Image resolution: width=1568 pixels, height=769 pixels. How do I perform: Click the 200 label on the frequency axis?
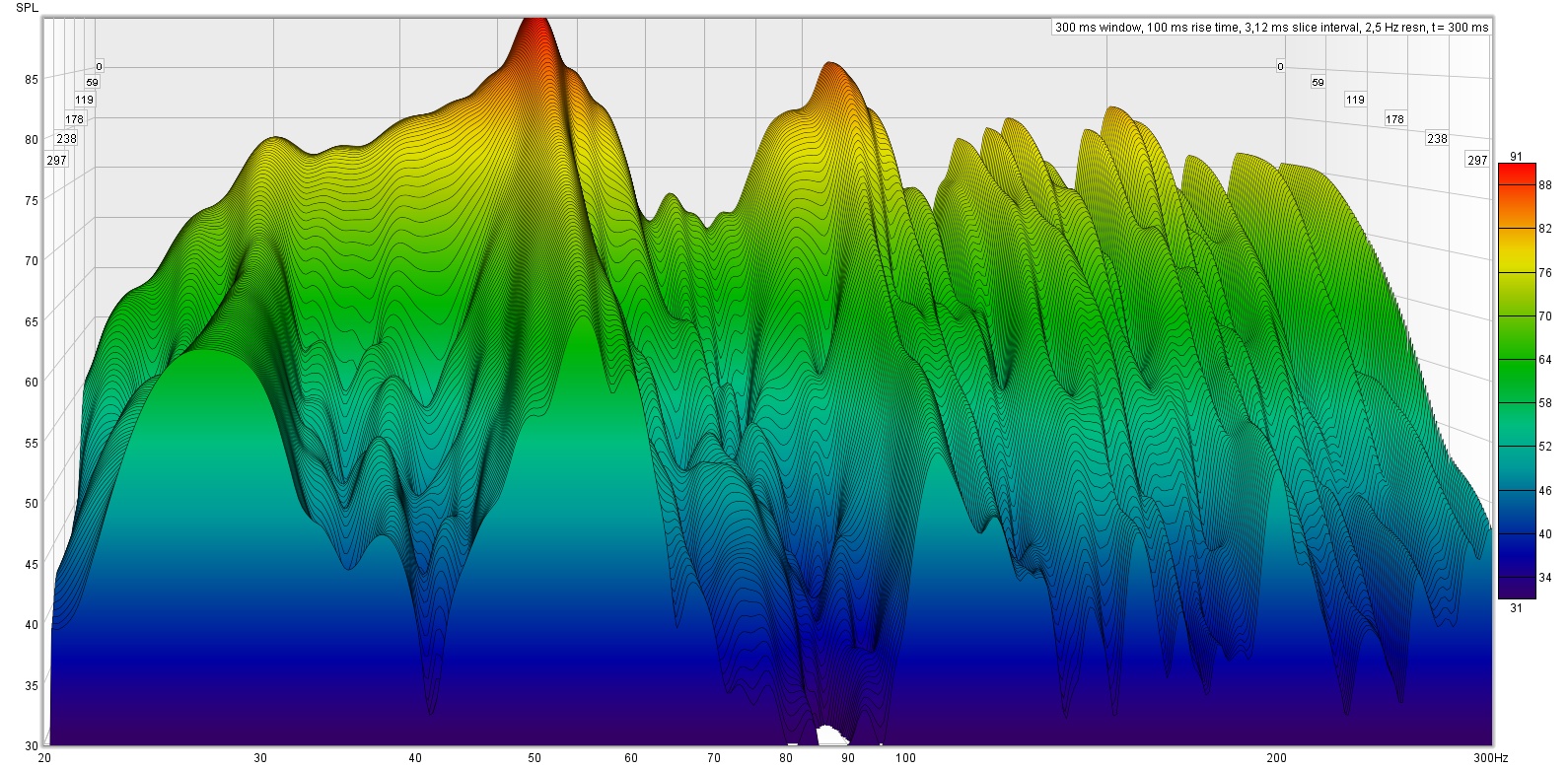click(1276, 758)
